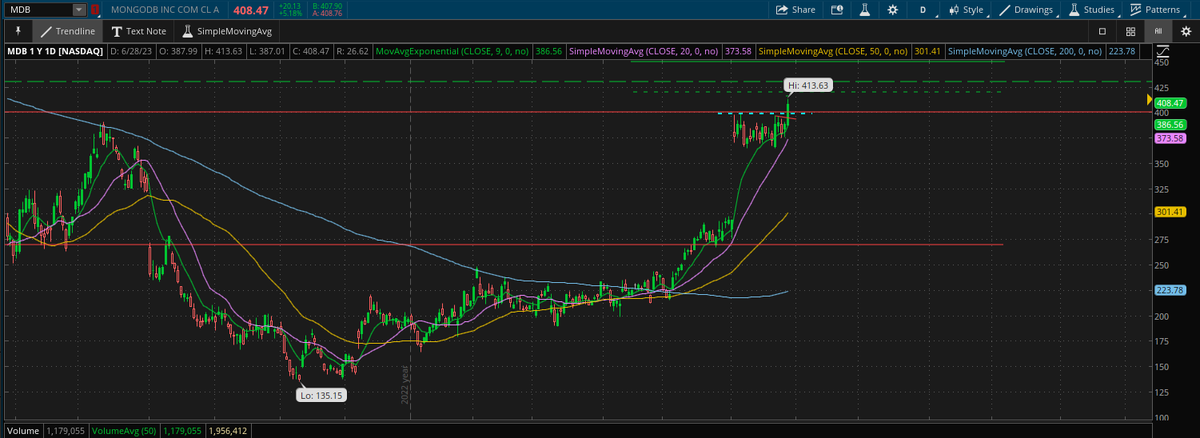Click the Volume label in lower panel
This screenshot has width=1200, height=438.
(x=22, y=430)
